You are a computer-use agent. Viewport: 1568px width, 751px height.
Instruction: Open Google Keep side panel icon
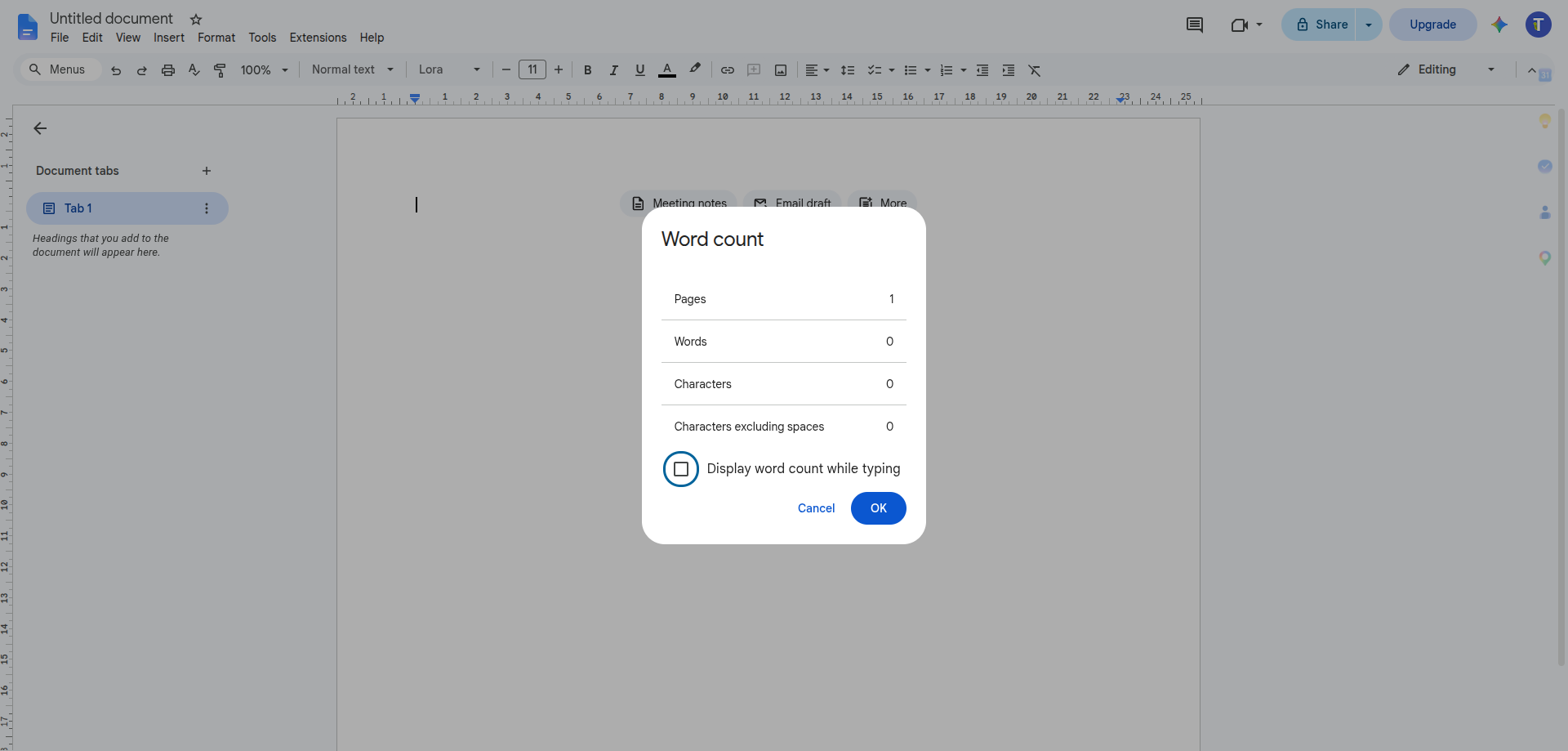1545,121
